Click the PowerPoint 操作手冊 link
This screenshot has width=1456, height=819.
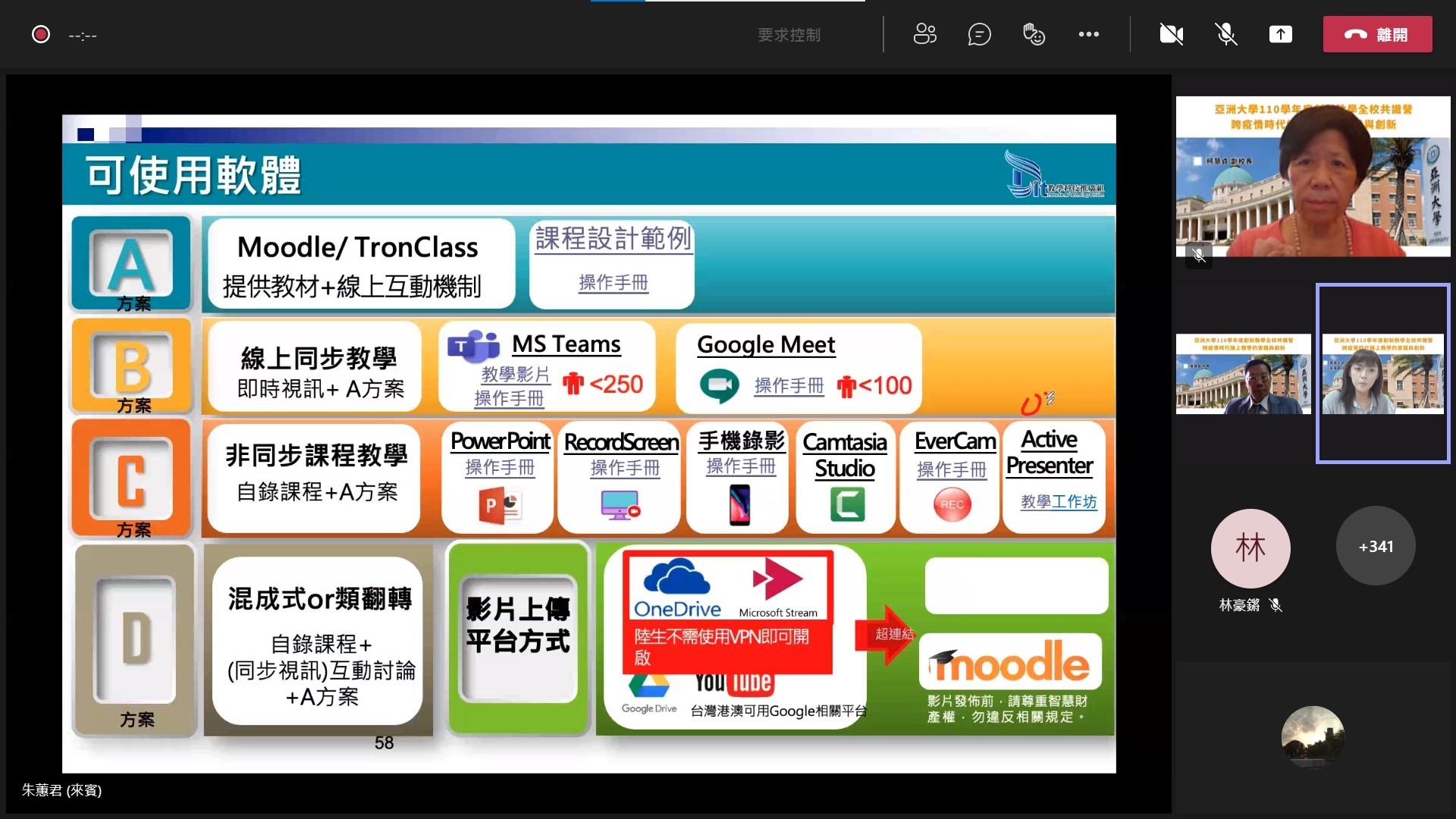tap(500, 468)
